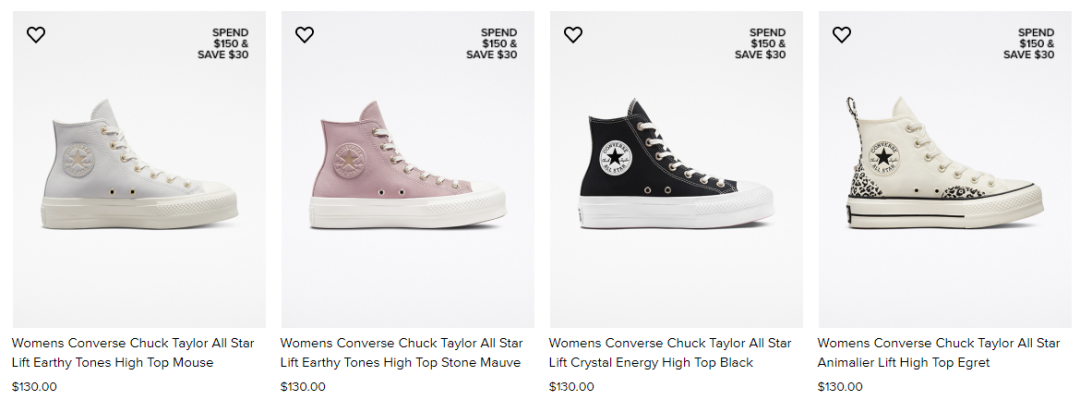This screenshot has width=1080, height=412.
Task: Follow the Lift Earthy Tones High Top Stone Mauve link
Action: click(x=402, y=353)
